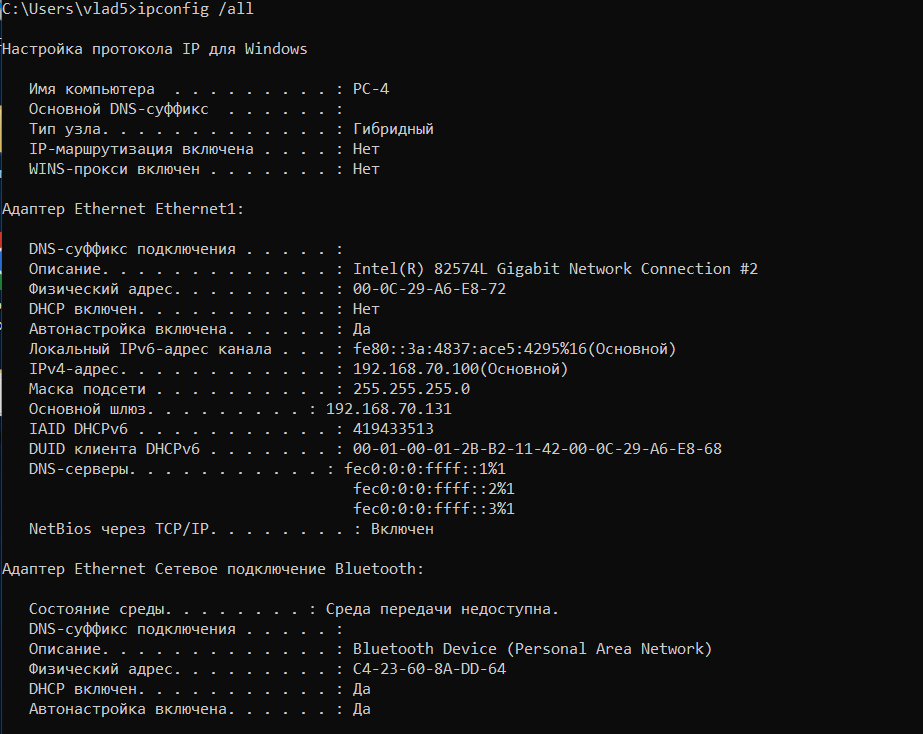
Task: Click the MAC address 00-0C-29-A6-E8-72
Action: (x=429, y=289)
